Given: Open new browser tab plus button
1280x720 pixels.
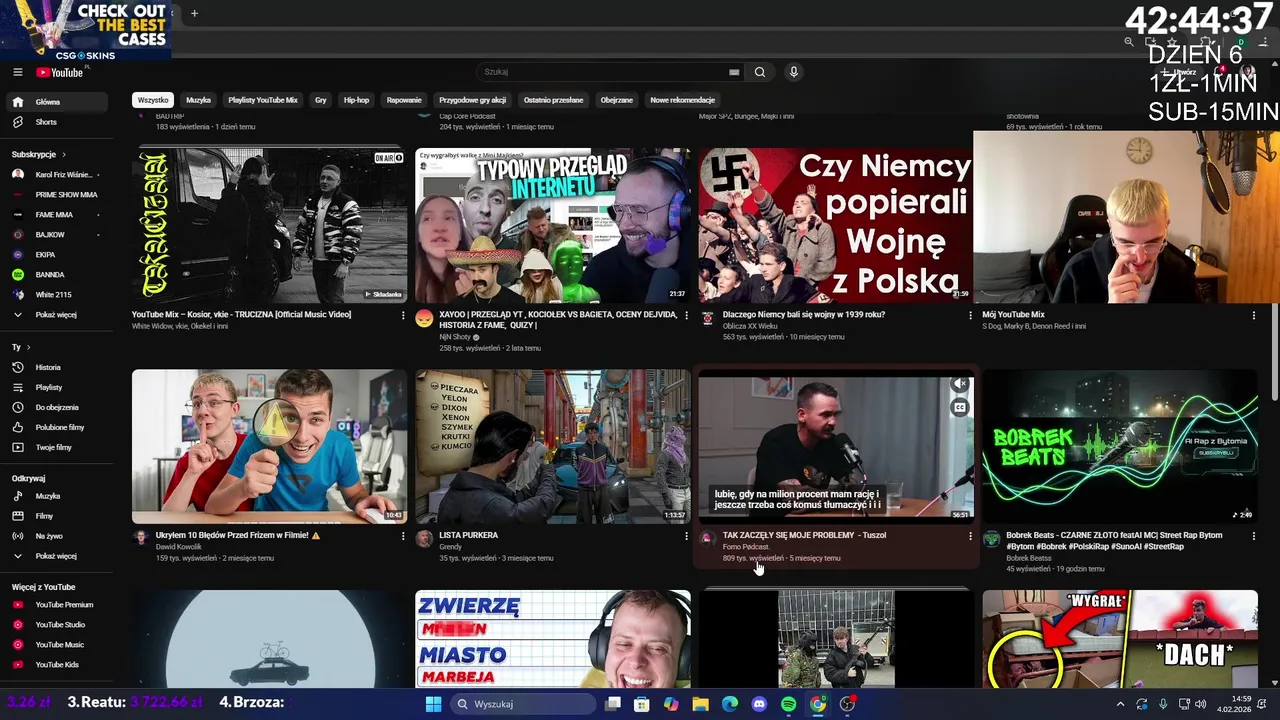Looking at the screenshot, I should click(x=194, y=13).
